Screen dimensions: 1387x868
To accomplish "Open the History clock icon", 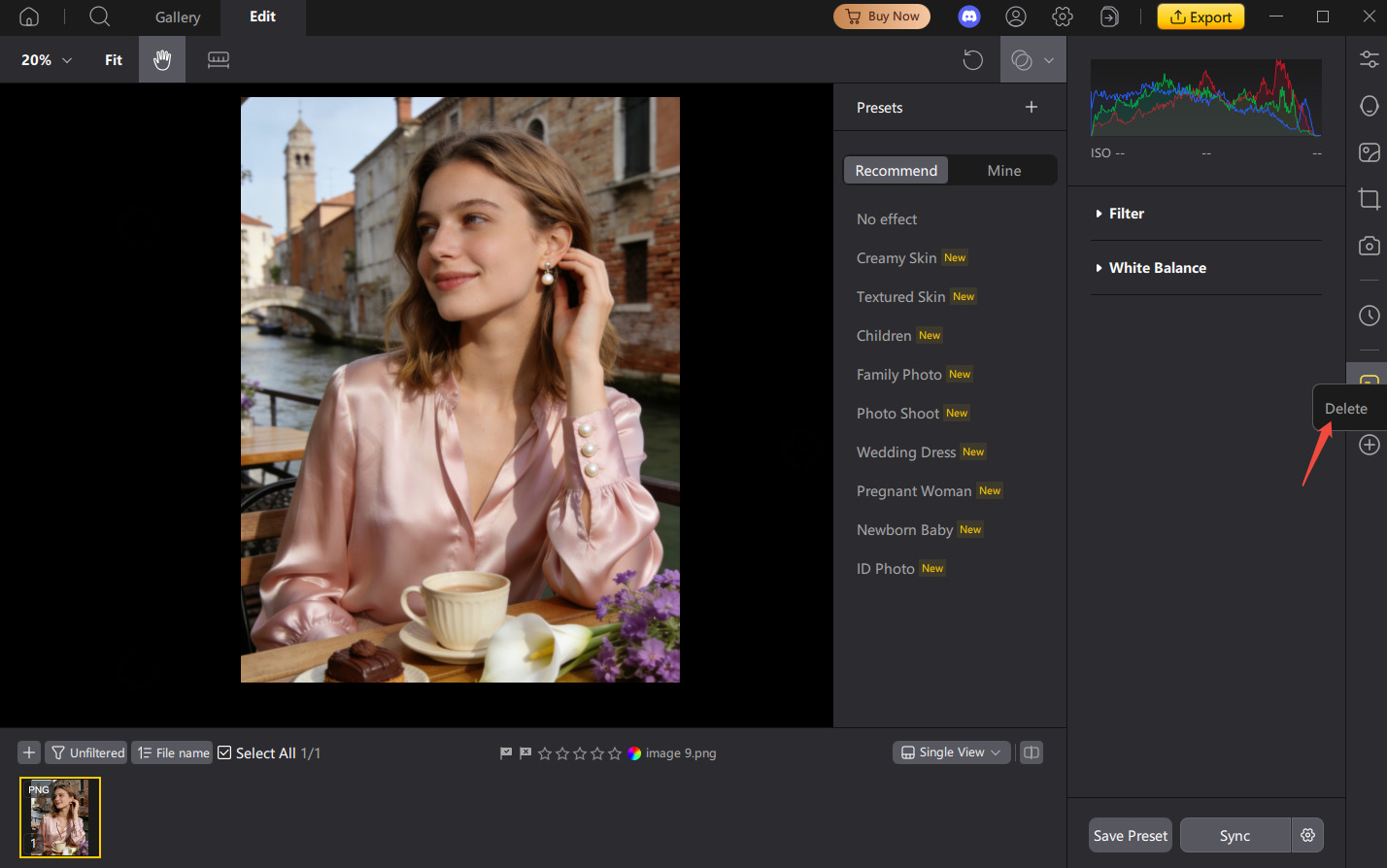I will click(1369, 316).
